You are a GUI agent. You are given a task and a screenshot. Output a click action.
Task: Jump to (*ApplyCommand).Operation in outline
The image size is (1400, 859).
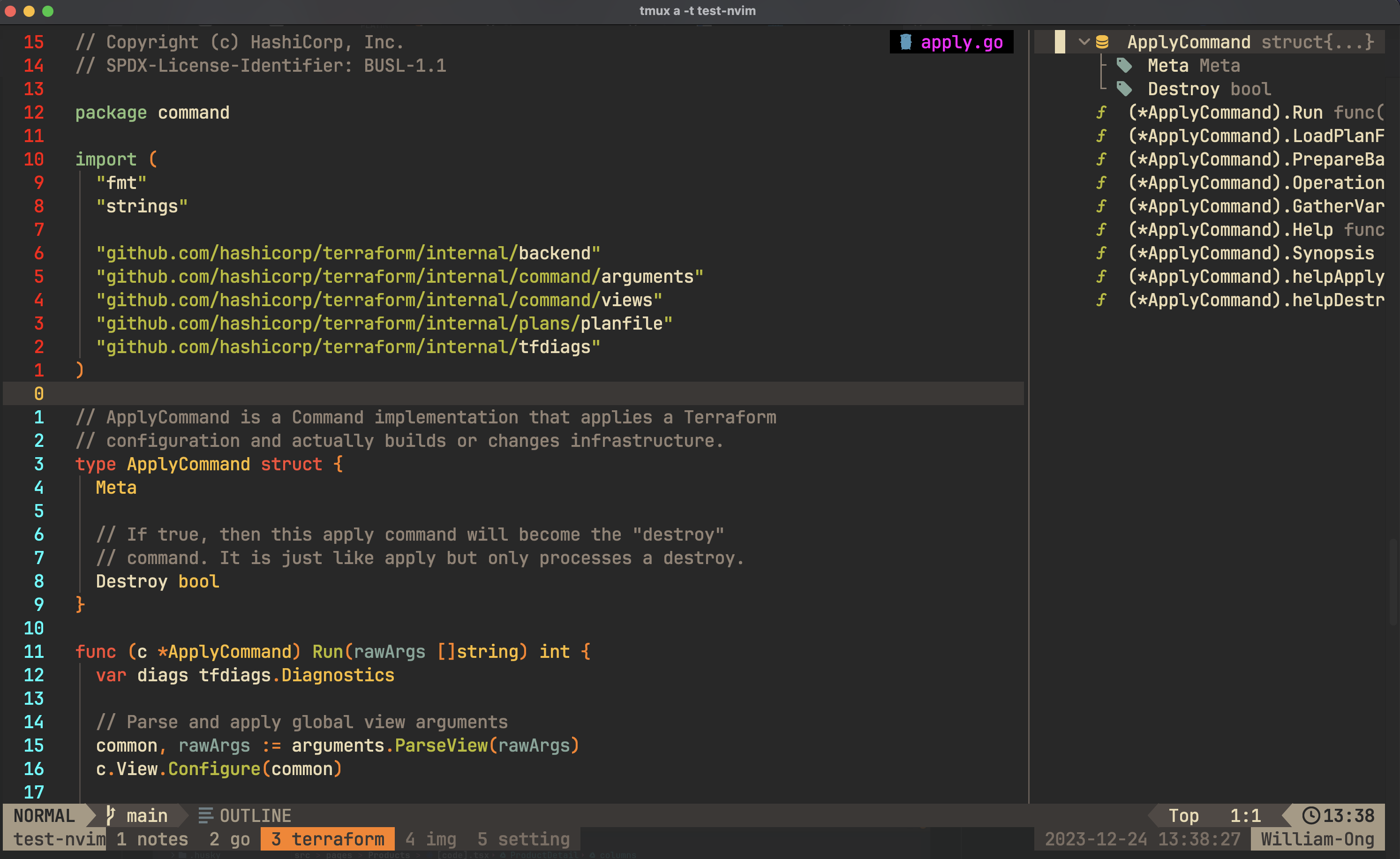coord(1256,183)
